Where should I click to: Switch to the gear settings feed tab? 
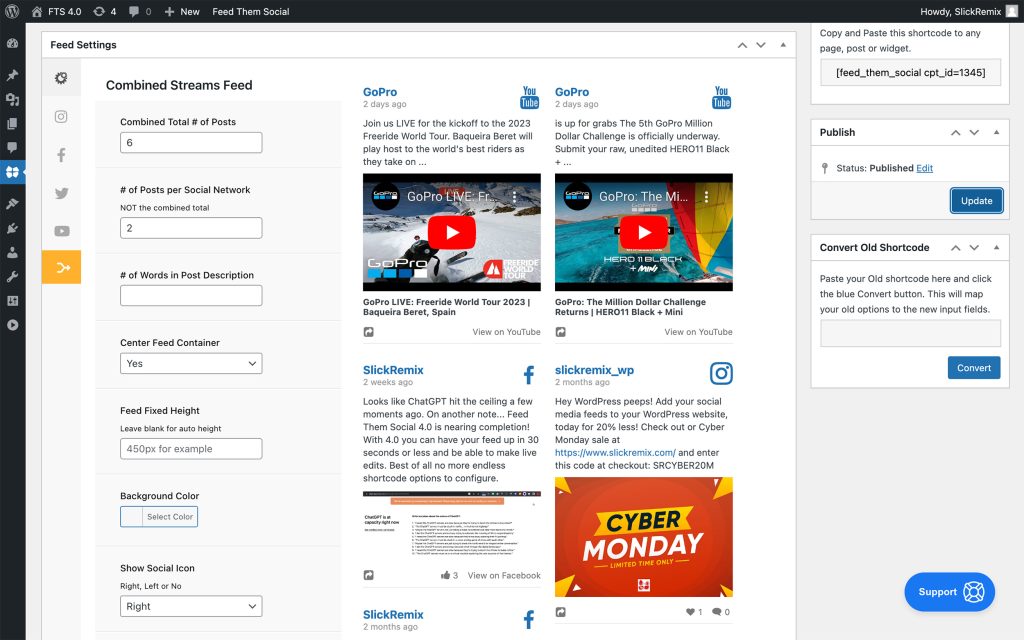tap(61, 78)
